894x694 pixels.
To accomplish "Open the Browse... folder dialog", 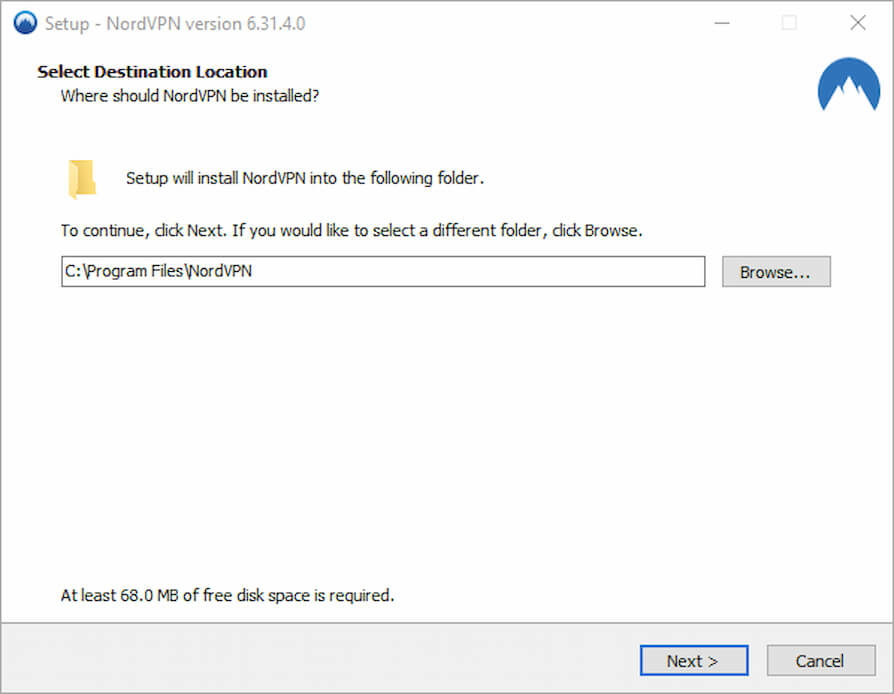I will point(776,271).
